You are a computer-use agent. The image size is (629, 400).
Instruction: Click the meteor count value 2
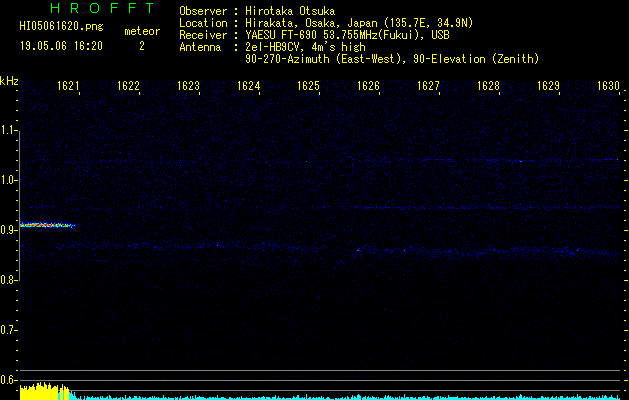coord(142,46)
